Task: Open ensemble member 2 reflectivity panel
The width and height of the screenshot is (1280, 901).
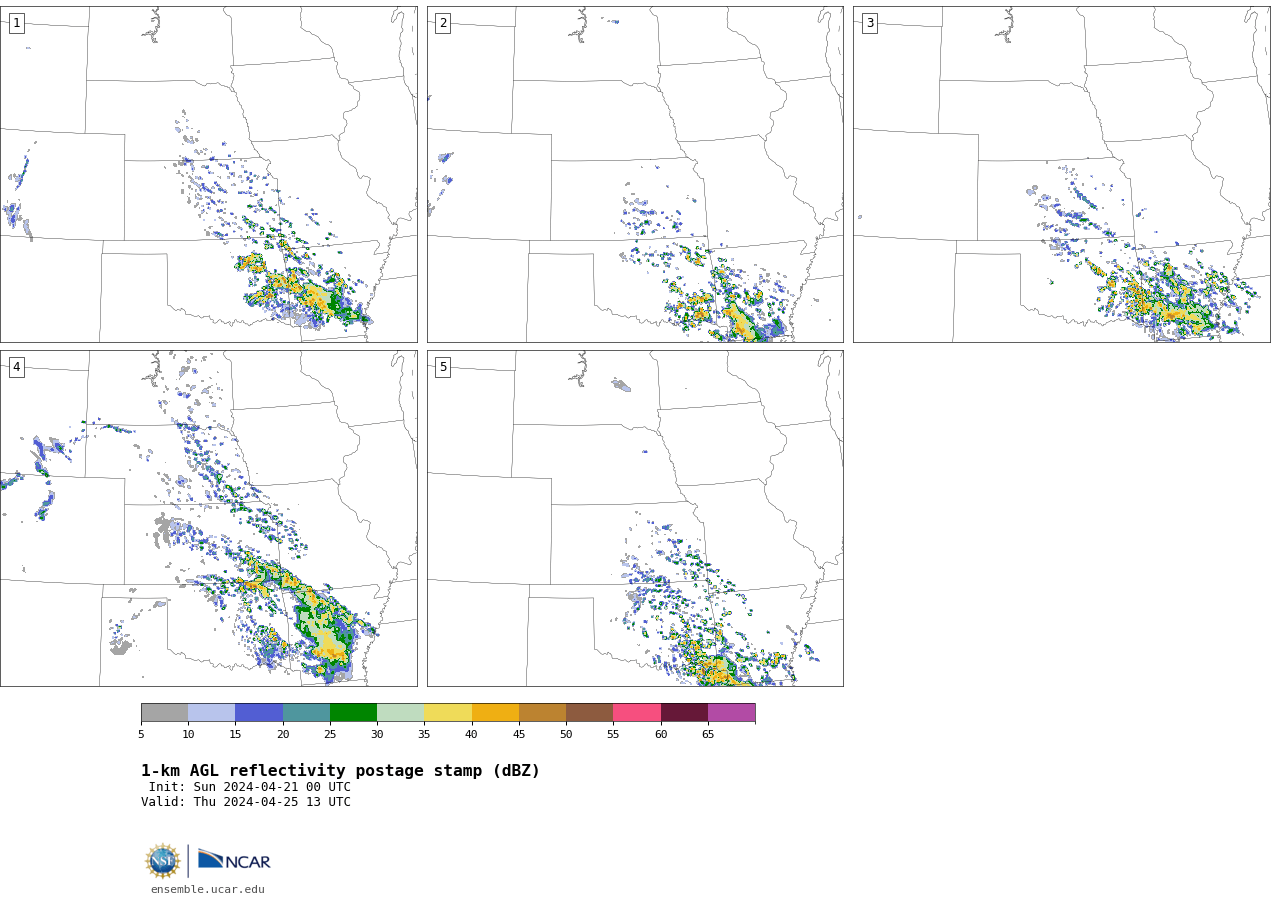Action: pyautogui.click(x=635, y=174)
